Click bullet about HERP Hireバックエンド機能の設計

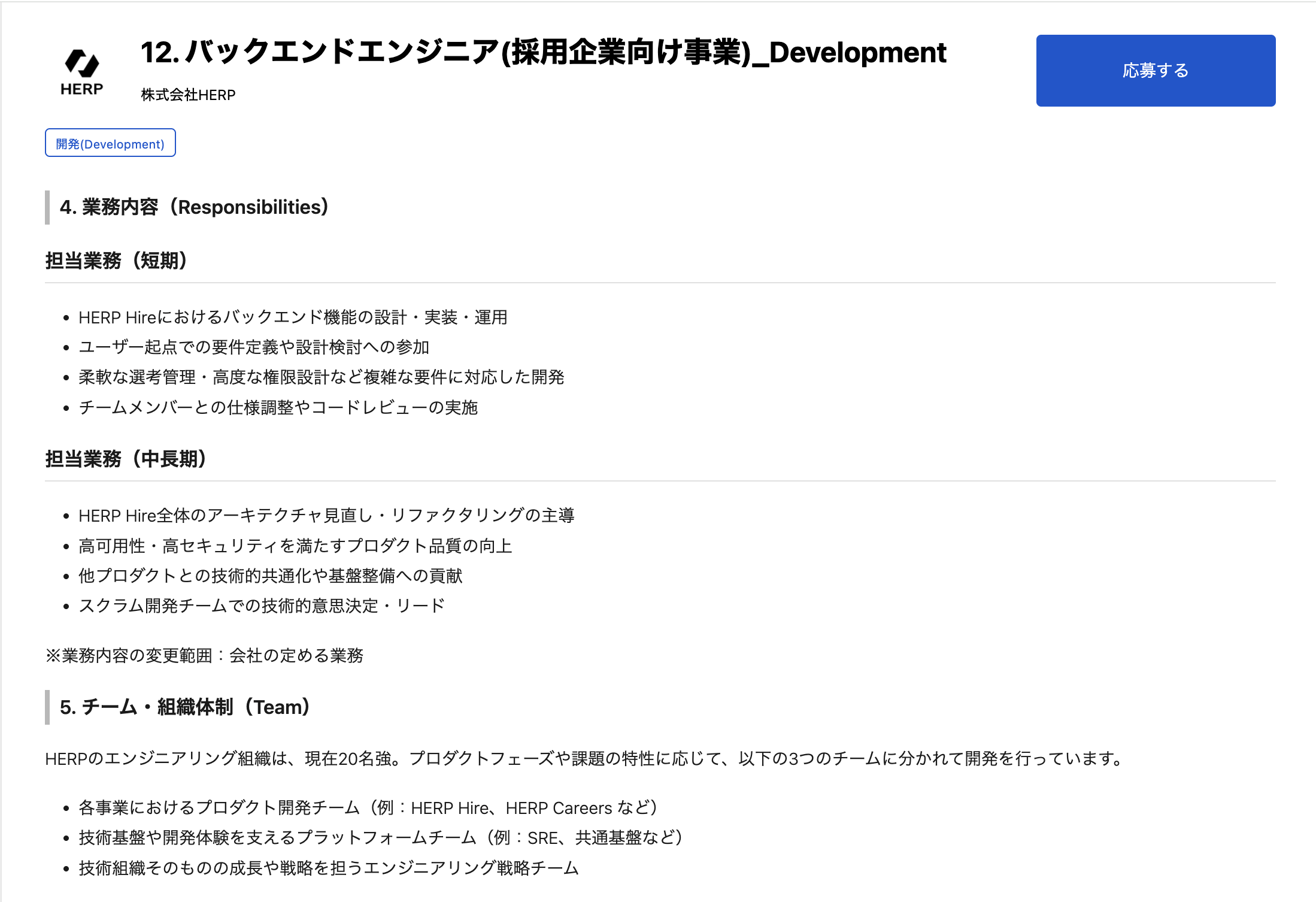pyautogui.click(x=293, y=317)
